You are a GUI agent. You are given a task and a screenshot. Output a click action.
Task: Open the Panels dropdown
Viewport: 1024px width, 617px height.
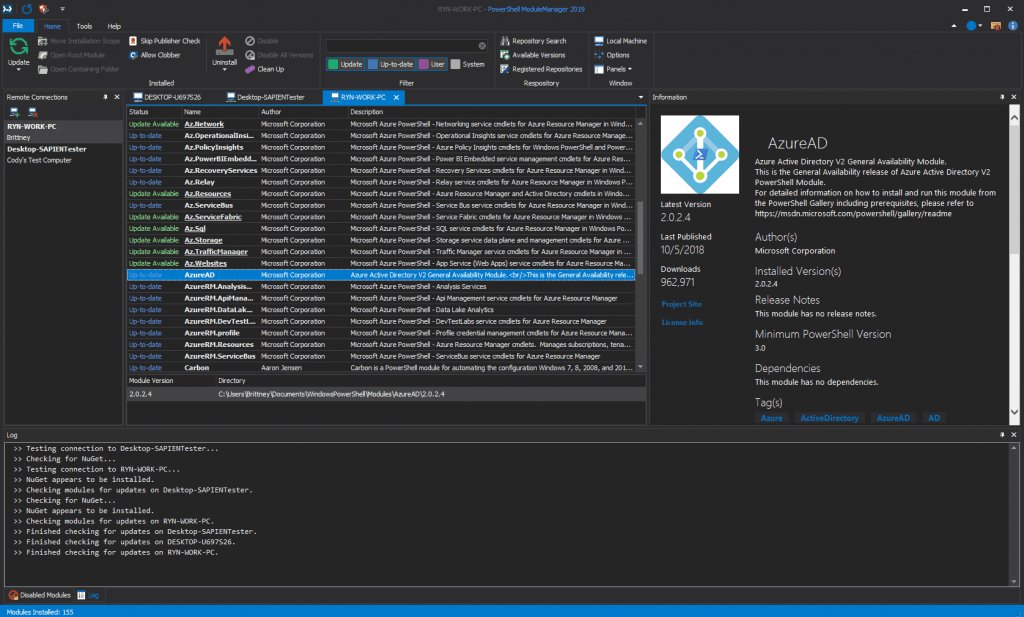click(x=613, y=69)
